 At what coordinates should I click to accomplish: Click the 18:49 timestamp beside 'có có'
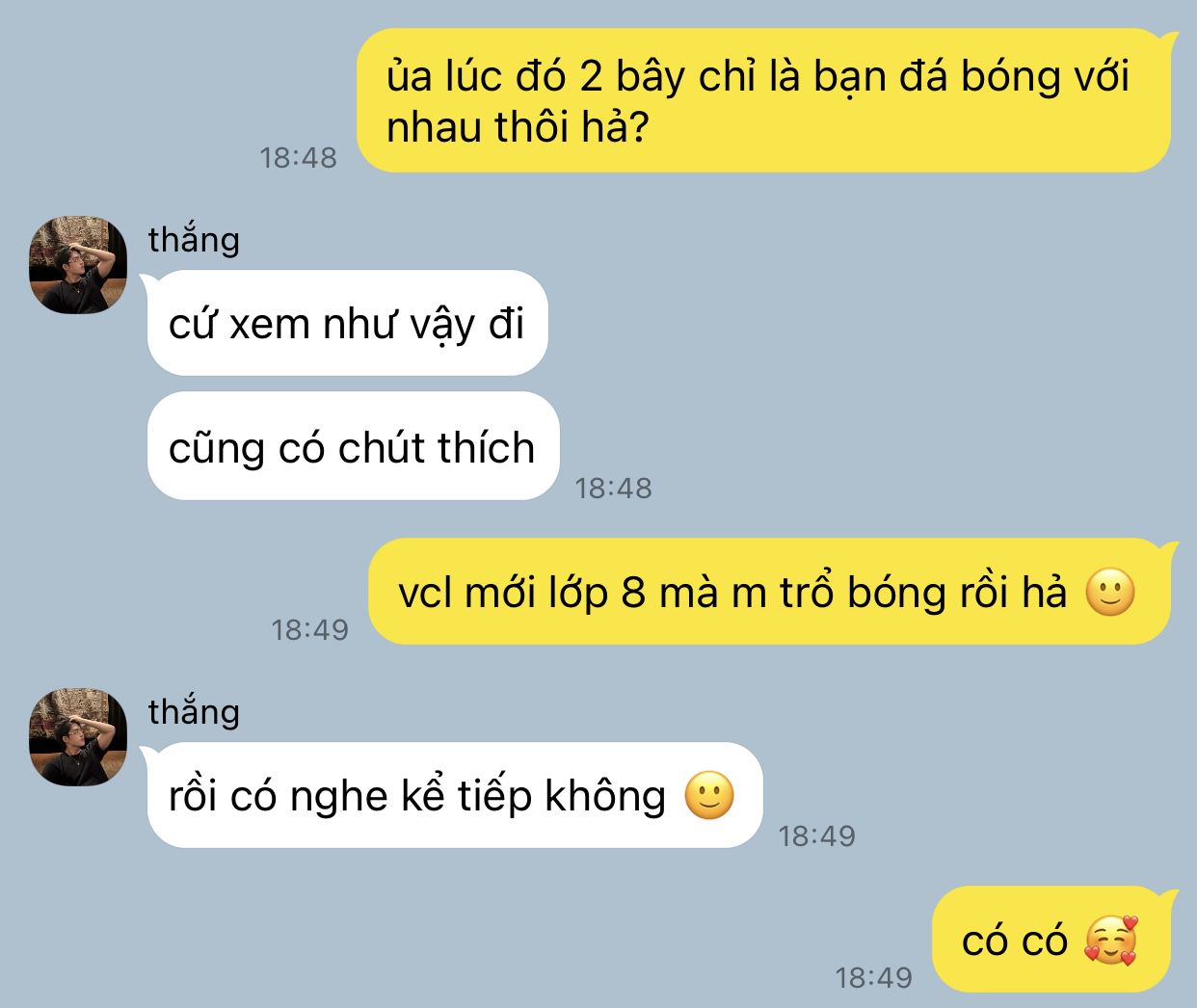point(873,977)
